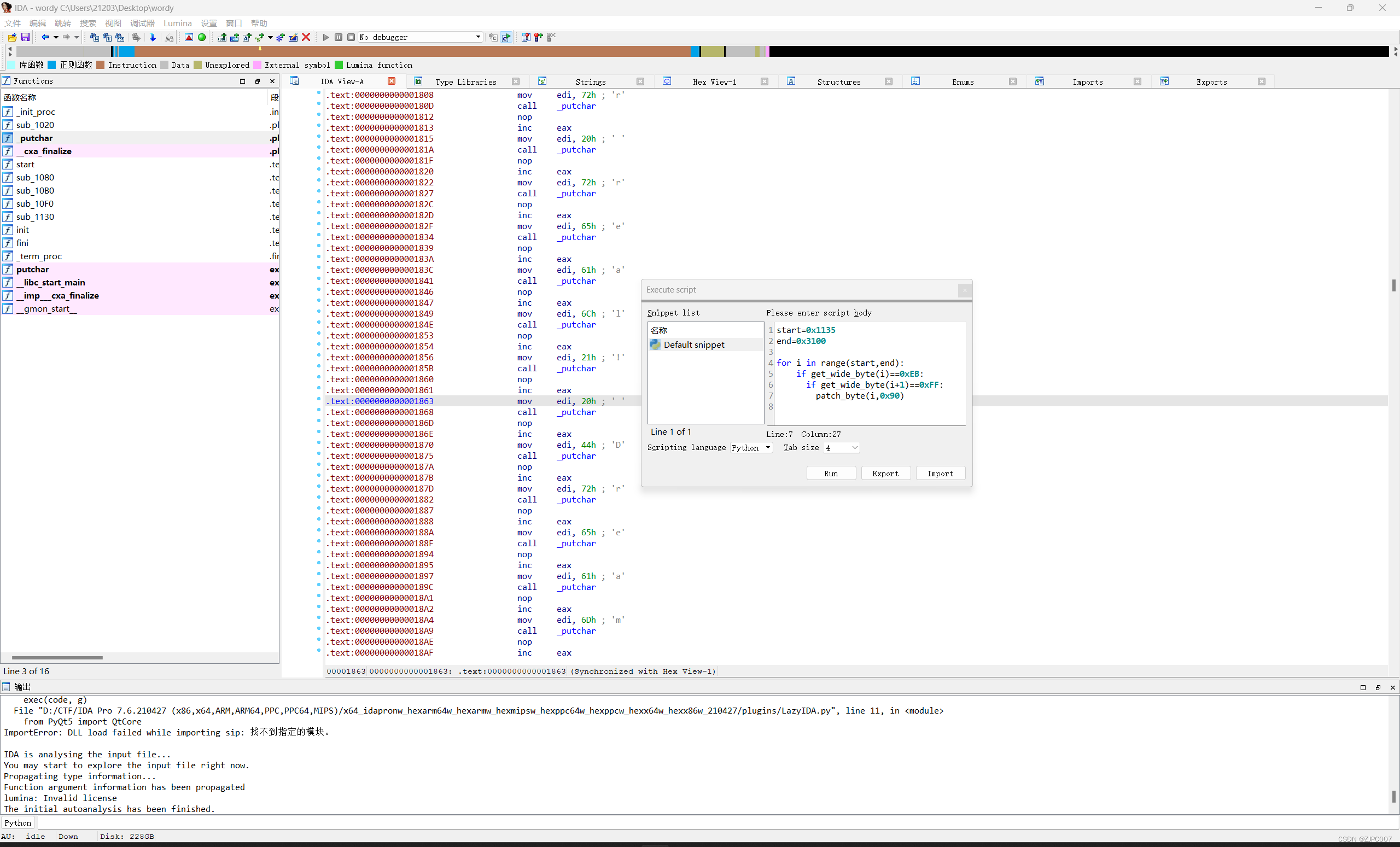1400x847 pixels.
Task: Import a script file
Action: point(940,472)
